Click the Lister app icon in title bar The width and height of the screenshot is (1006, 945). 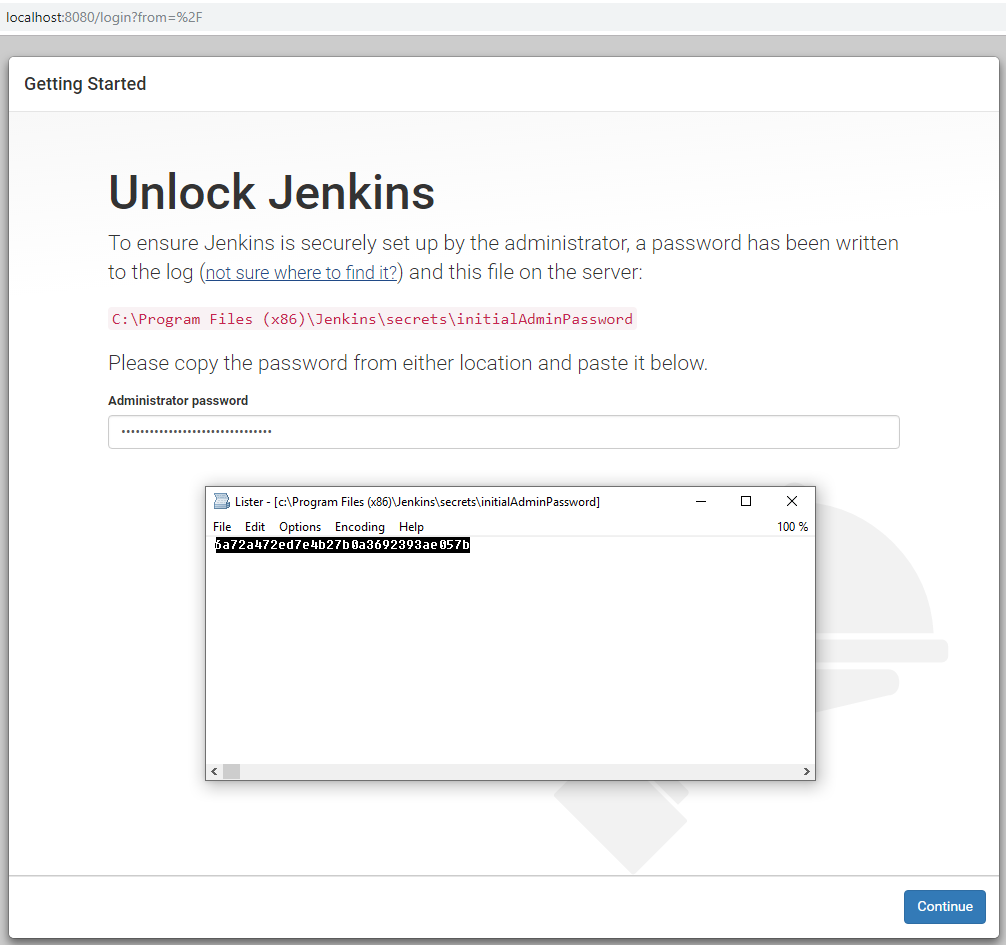click(221, 502)
